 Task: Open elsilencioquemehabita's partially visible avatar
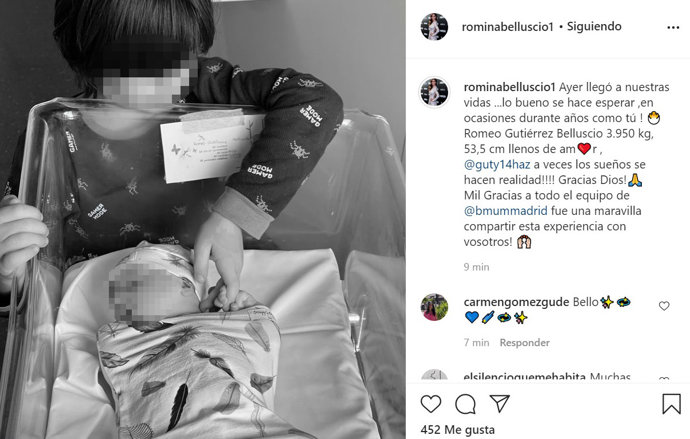click(x=434, y=375)
